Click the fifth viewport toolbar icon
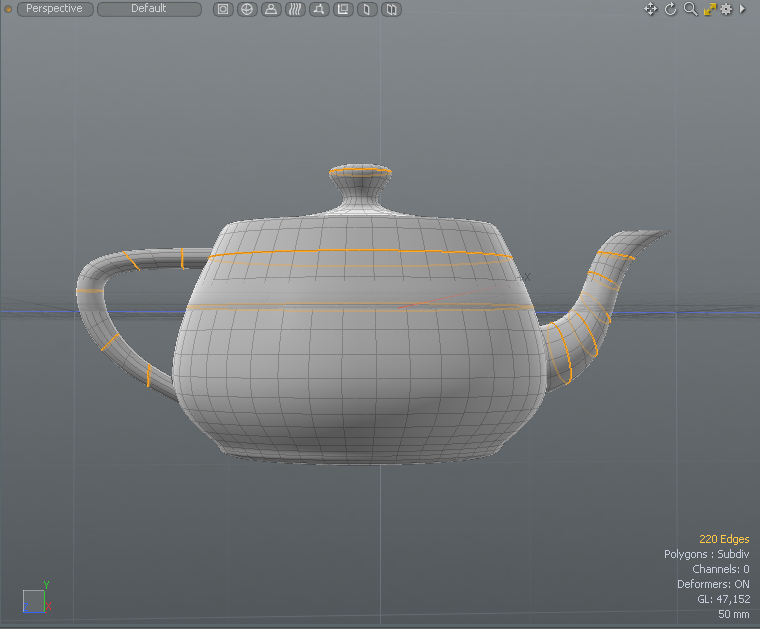This screenshot has width=760, height=629. pyautogui.click(x=319, y=9)
